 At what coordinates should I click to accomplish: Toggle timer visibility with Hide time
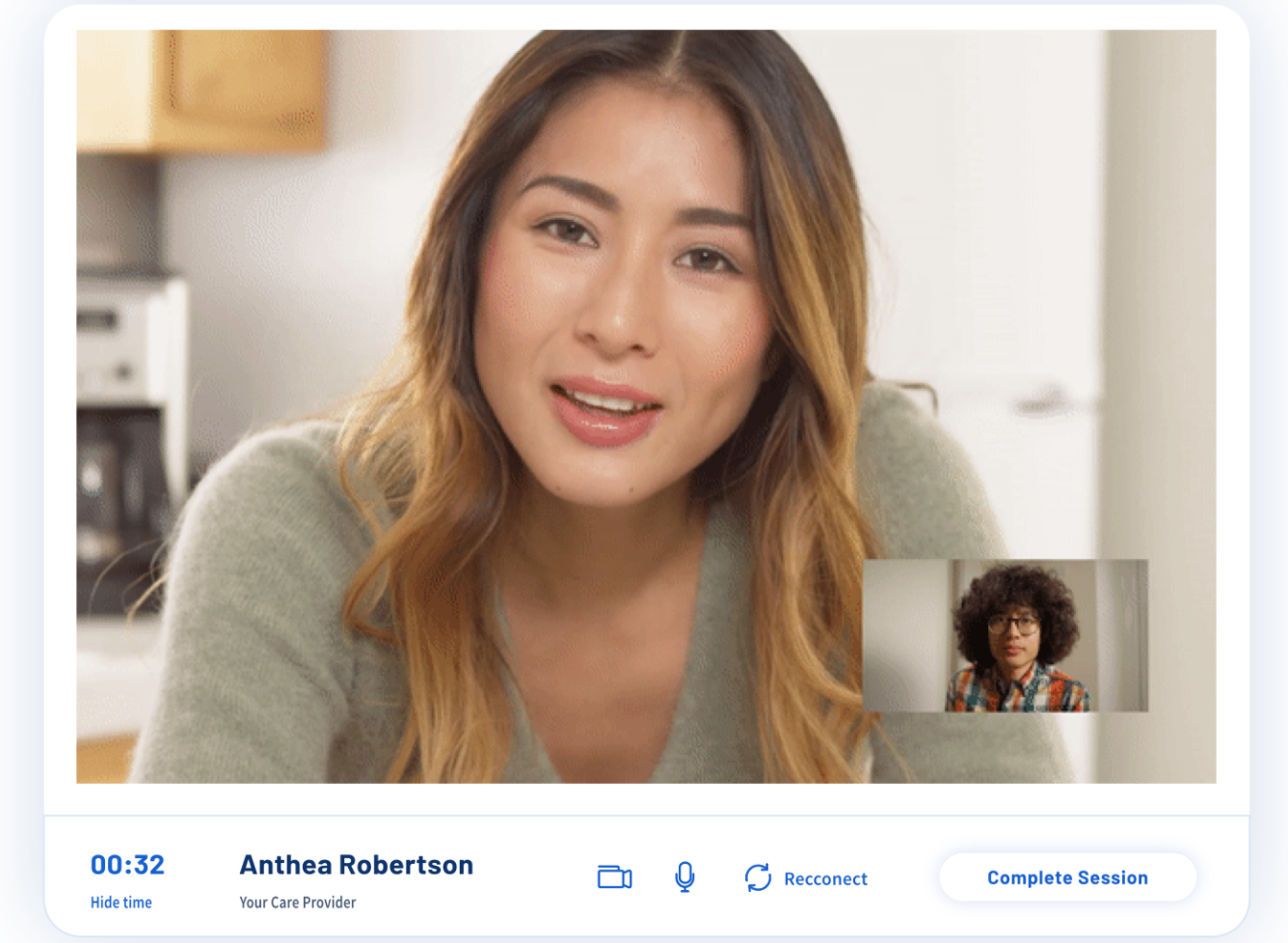pos(121,903)
